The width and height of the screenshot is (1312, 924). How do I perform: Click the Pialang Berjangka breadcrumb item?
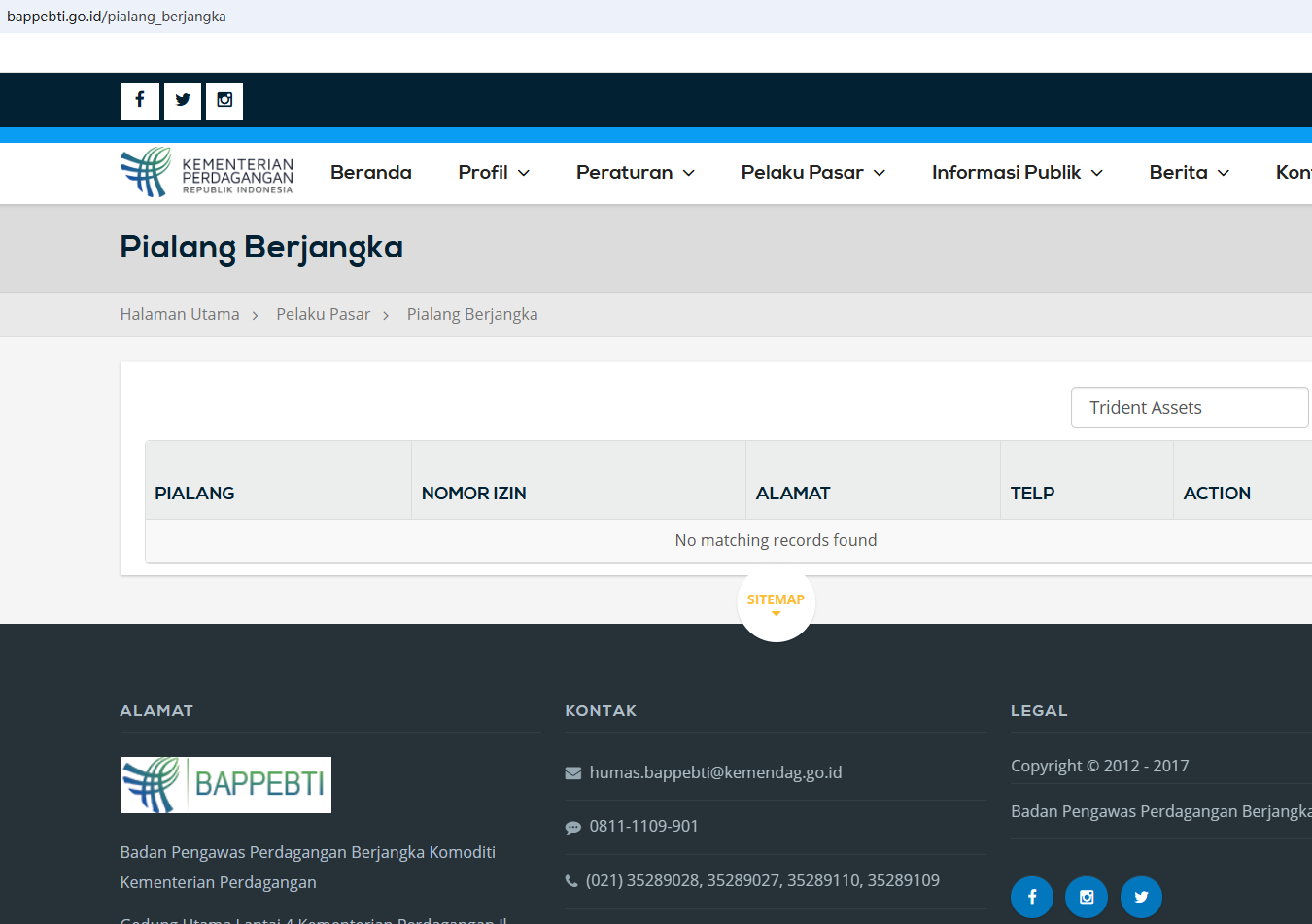(472, 314)
